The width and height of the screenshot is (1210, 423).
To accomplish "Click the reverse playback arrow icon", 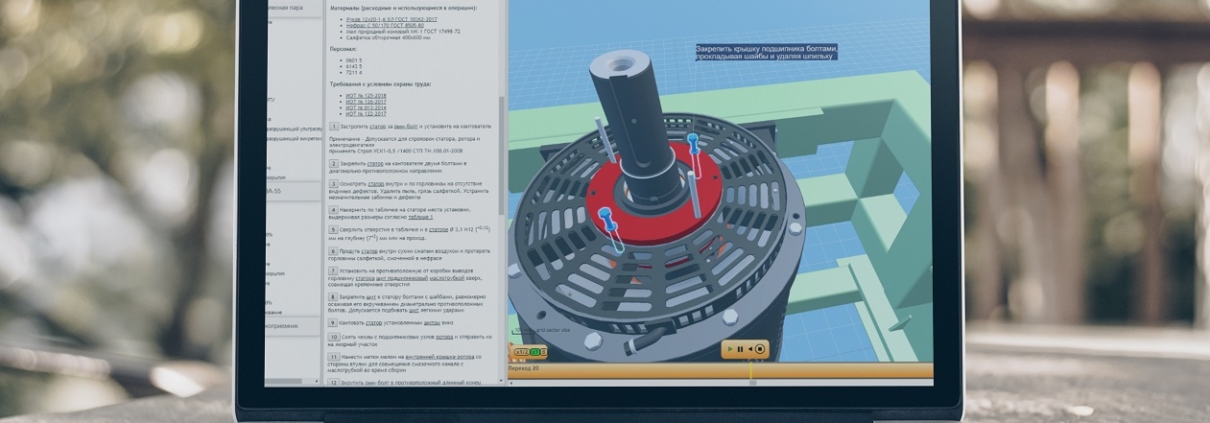I will 750,349.
